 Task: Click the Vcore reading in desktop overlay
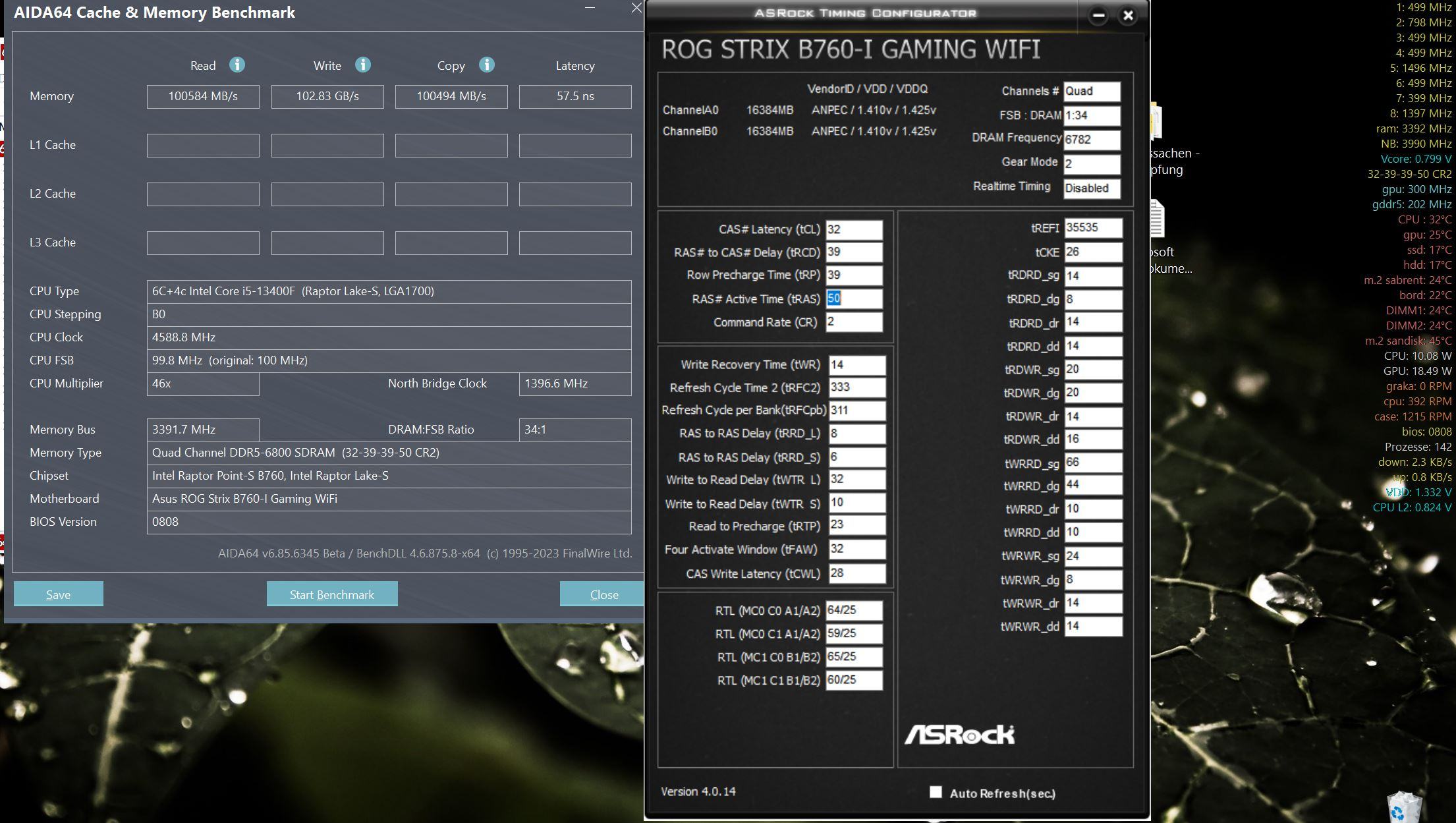pyautogui.click(x=1416, y=159)
